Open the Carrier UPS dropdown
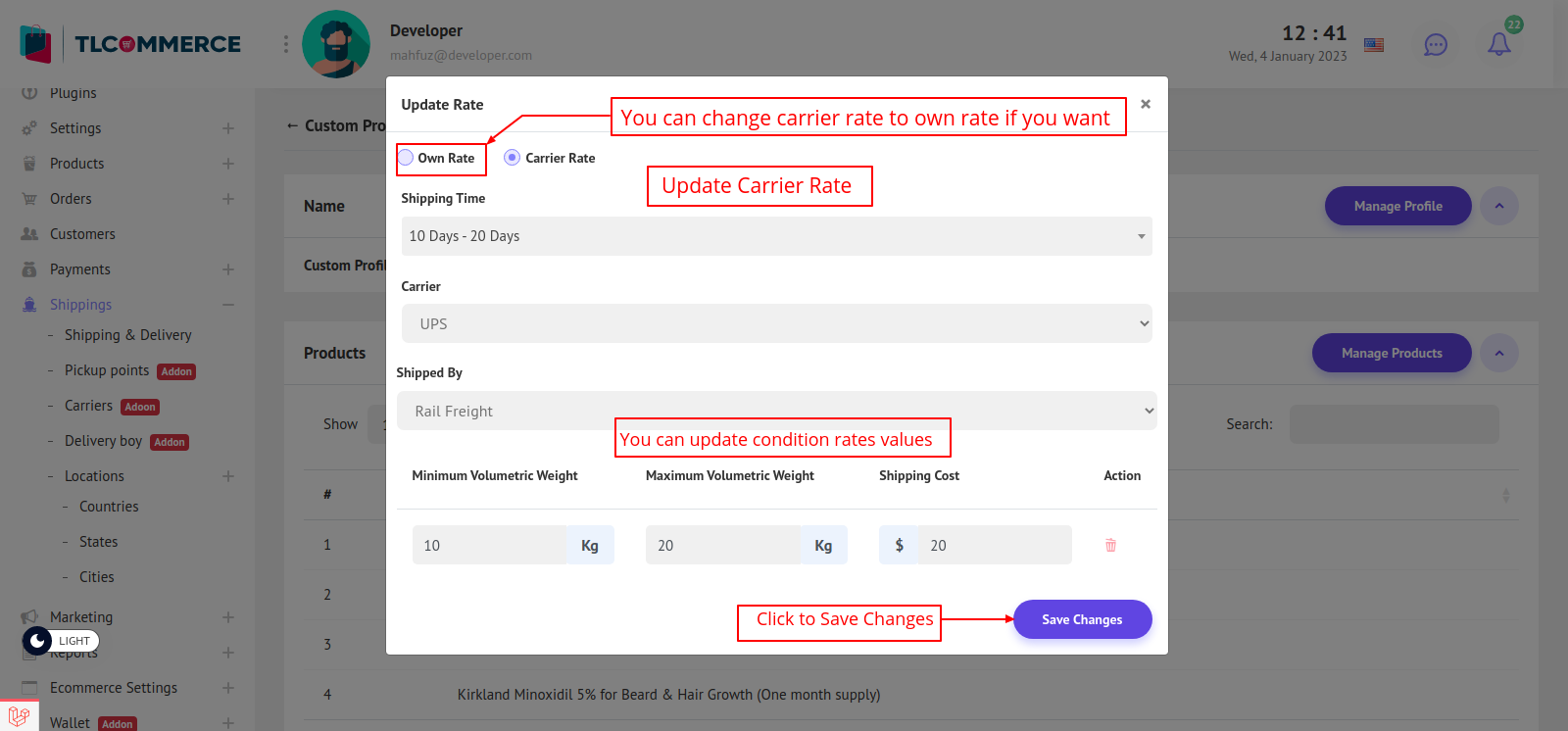Viewport: 1568px width, 731px height. coord(776,323)
